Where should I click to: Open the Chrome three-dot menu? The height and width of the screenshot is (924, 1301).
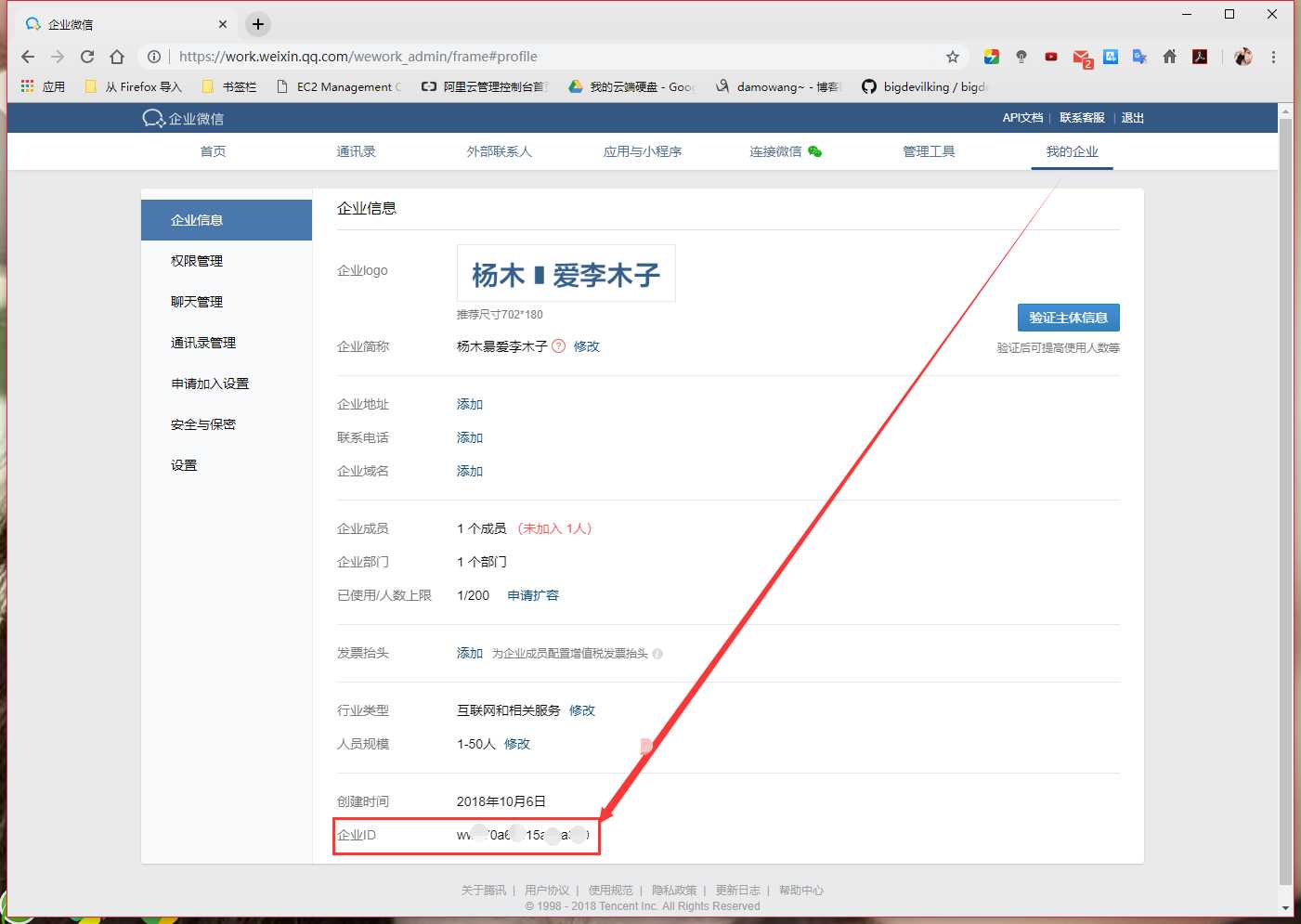coord(1274,57)
